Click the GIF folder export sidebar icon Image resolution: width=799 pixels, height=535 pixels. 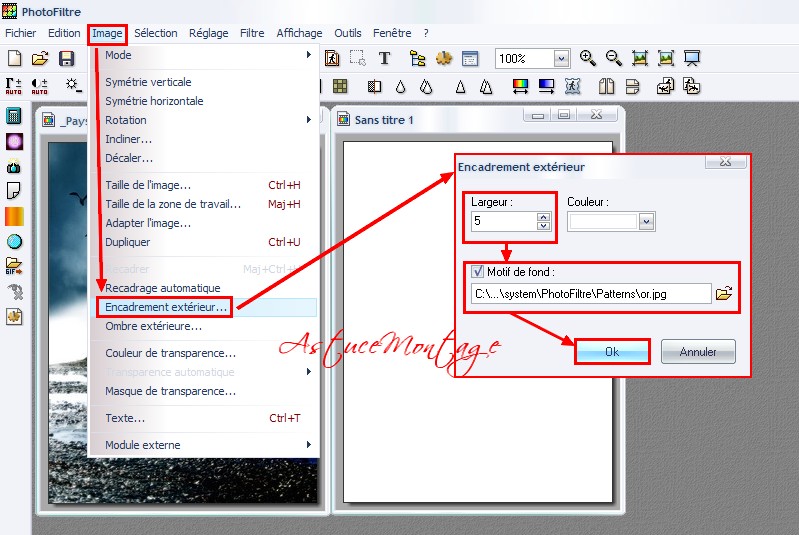tap(14, 266)
